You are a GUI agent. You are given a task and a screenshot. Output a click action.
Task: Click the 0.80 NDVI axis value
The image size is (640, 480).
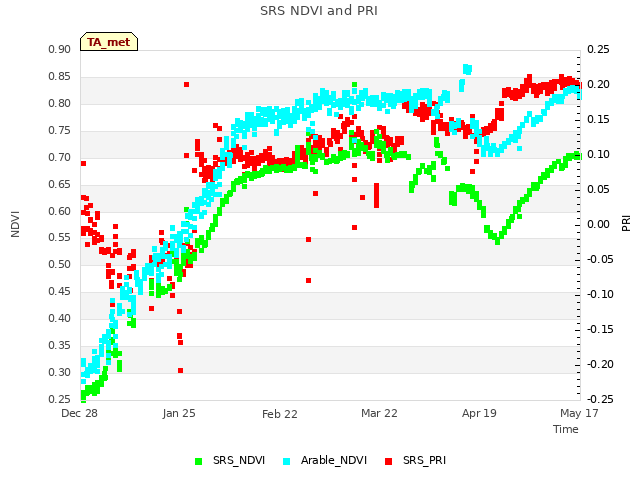(60, 104)
